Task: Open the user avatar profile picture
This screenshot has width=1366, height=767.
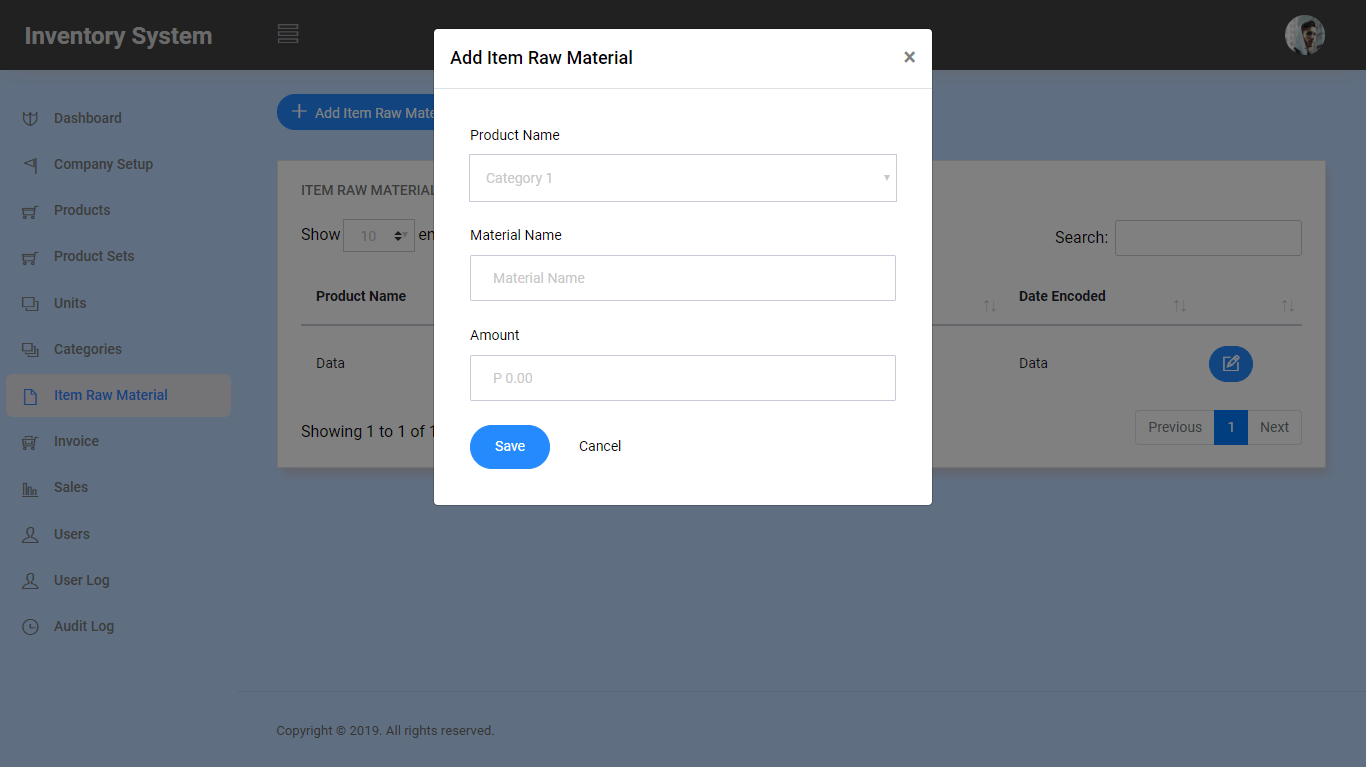Action: point(1304,35)
